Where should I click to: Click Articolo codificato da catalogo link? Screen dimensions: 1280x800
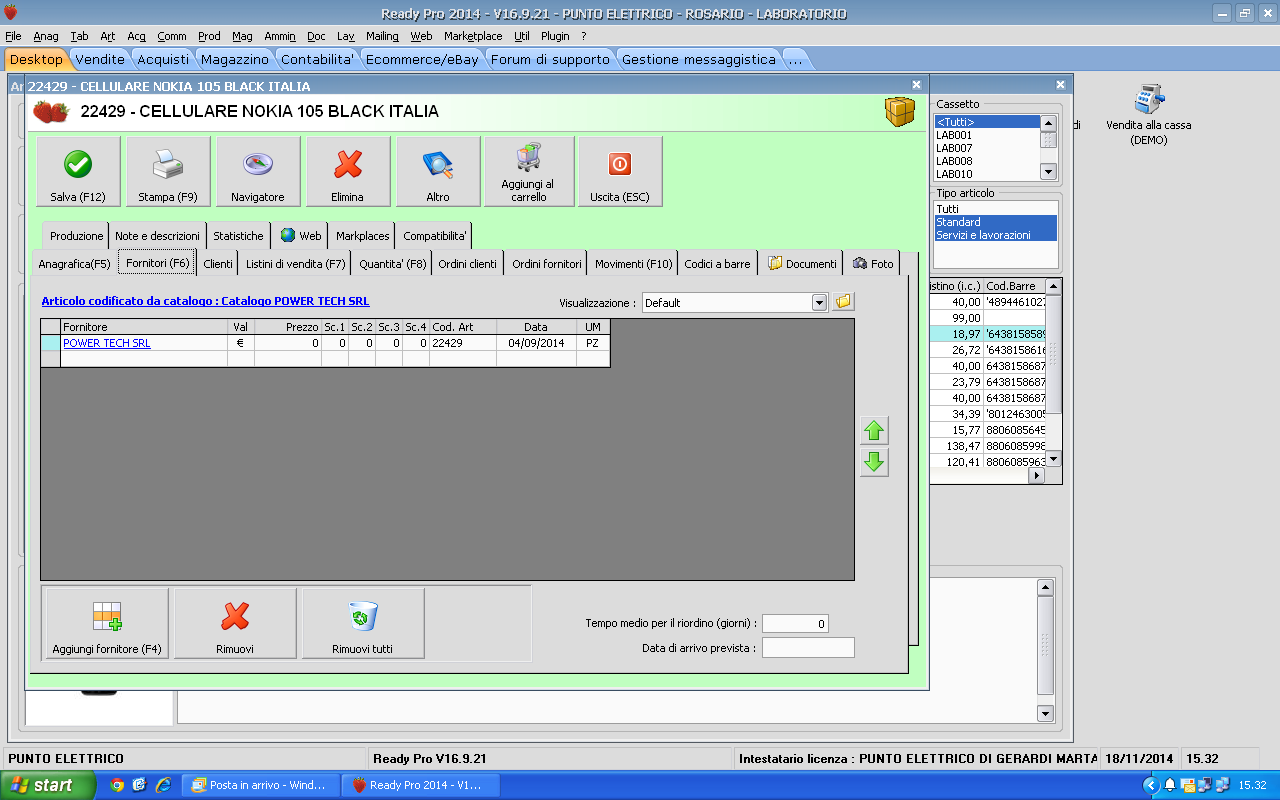(205, 300)
